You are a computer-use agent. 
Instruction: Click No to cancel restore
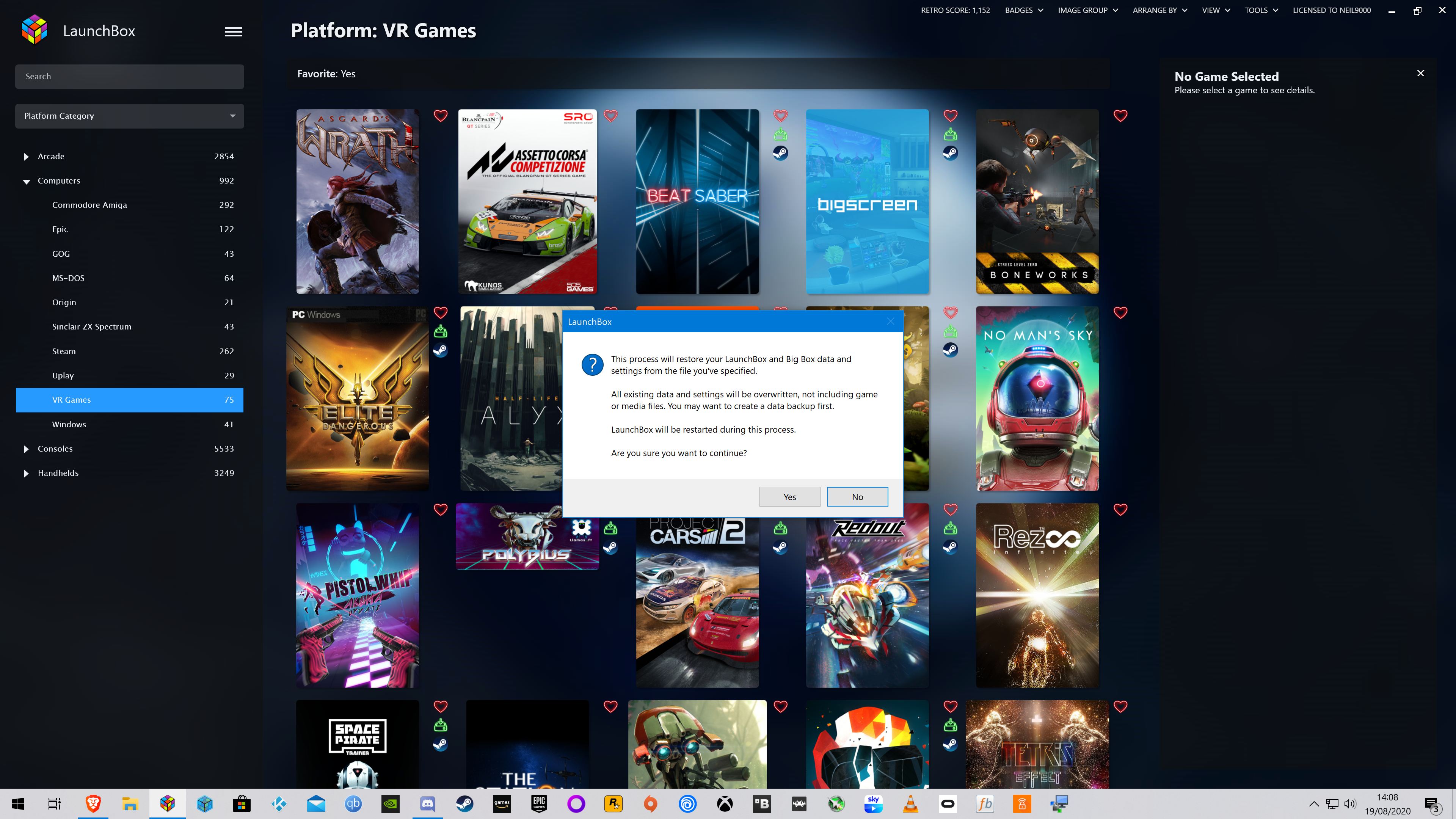pos(857,497)
